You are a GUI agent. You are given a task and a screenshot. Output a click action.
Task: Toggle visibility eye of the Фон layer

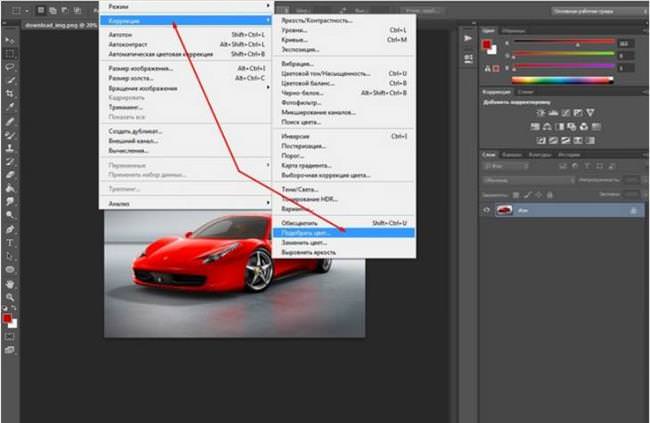(x=487, y=210)
